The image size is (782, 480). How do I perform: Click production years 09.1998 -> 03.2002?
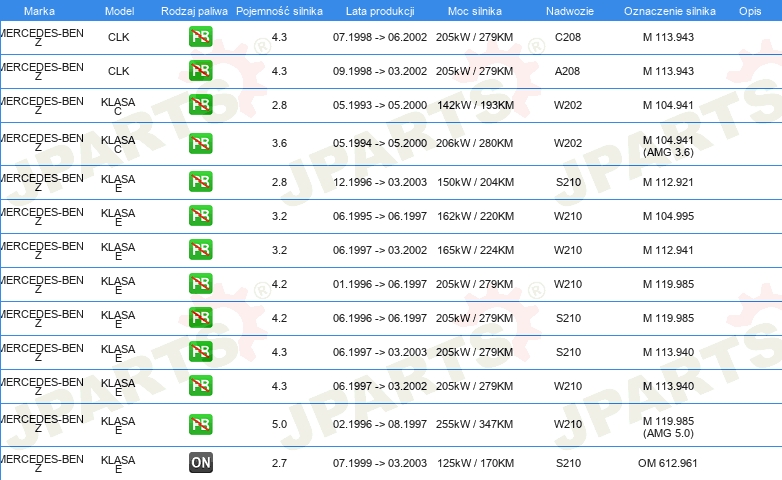click(x=380, y=71)
